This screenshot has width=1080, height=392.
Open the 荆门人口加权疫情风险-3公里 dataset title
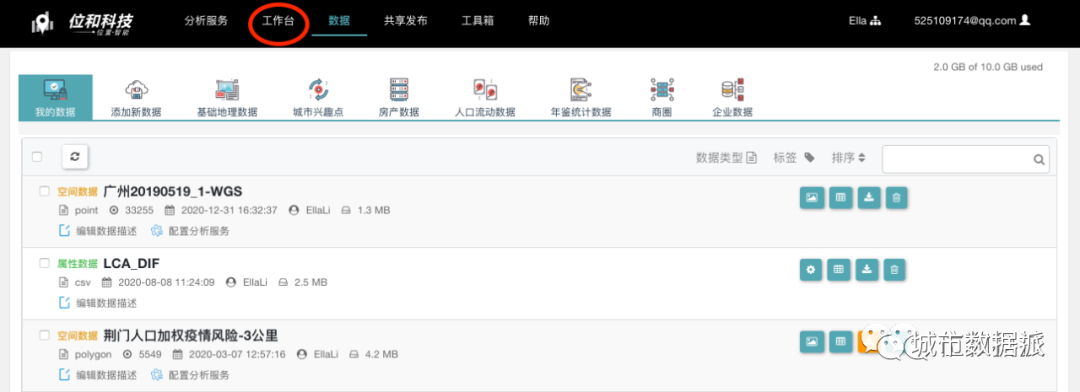pyautogui.click(x=191, y=336)
